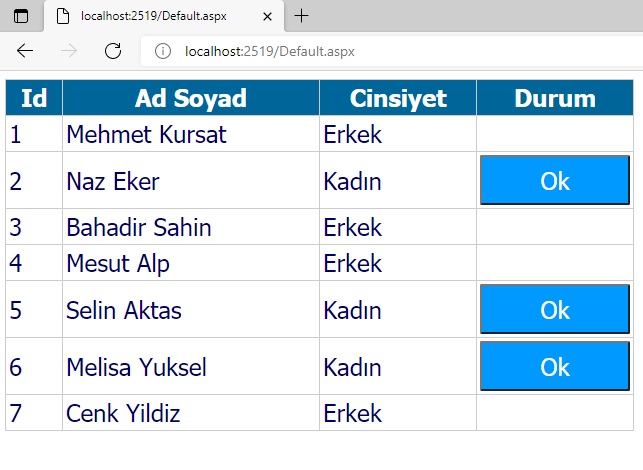
Task: Click the browser back arrow
Action: coord(25,51)
